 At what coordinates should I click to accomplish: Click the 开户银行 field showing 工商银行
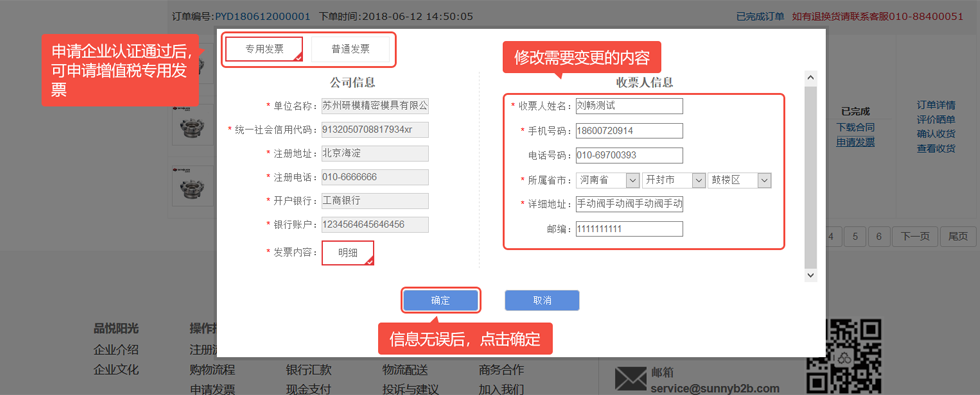pyautogui.click(x=375, y=201)
